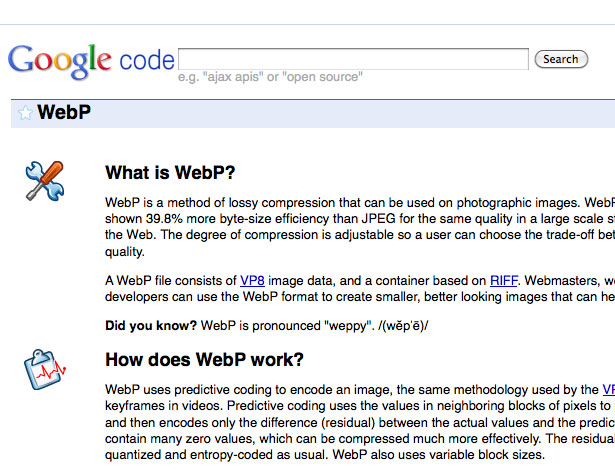615x475 pixels.
Task: Click the Google code logo
Action: pos(91,61)
